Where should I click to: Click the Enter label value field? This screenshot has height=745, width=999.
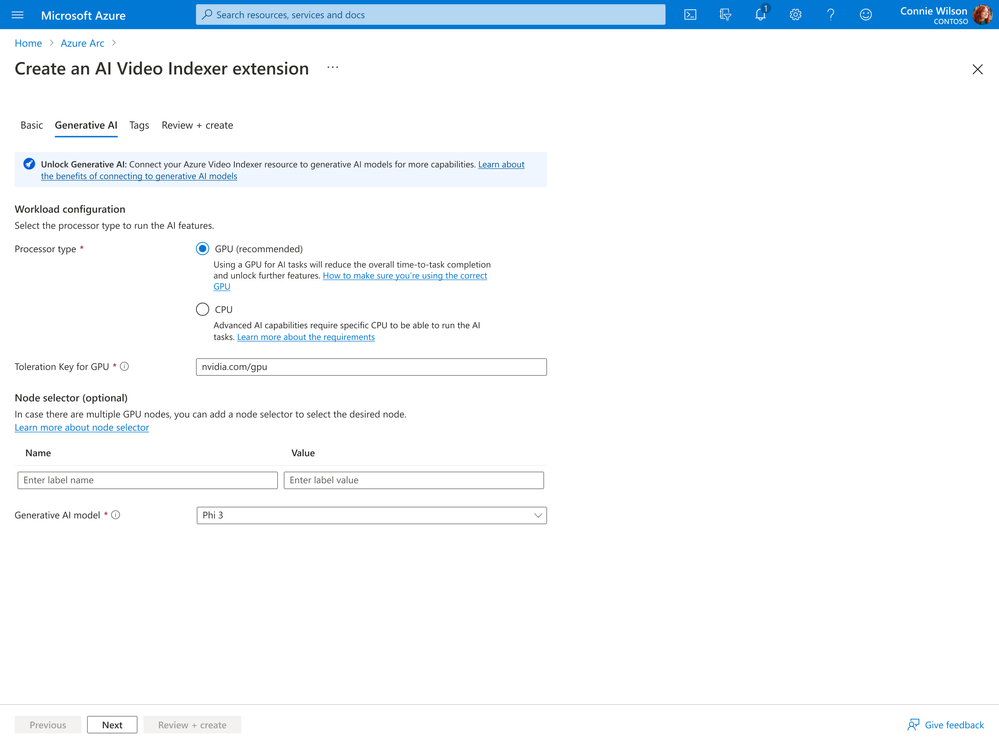point(413,480)
